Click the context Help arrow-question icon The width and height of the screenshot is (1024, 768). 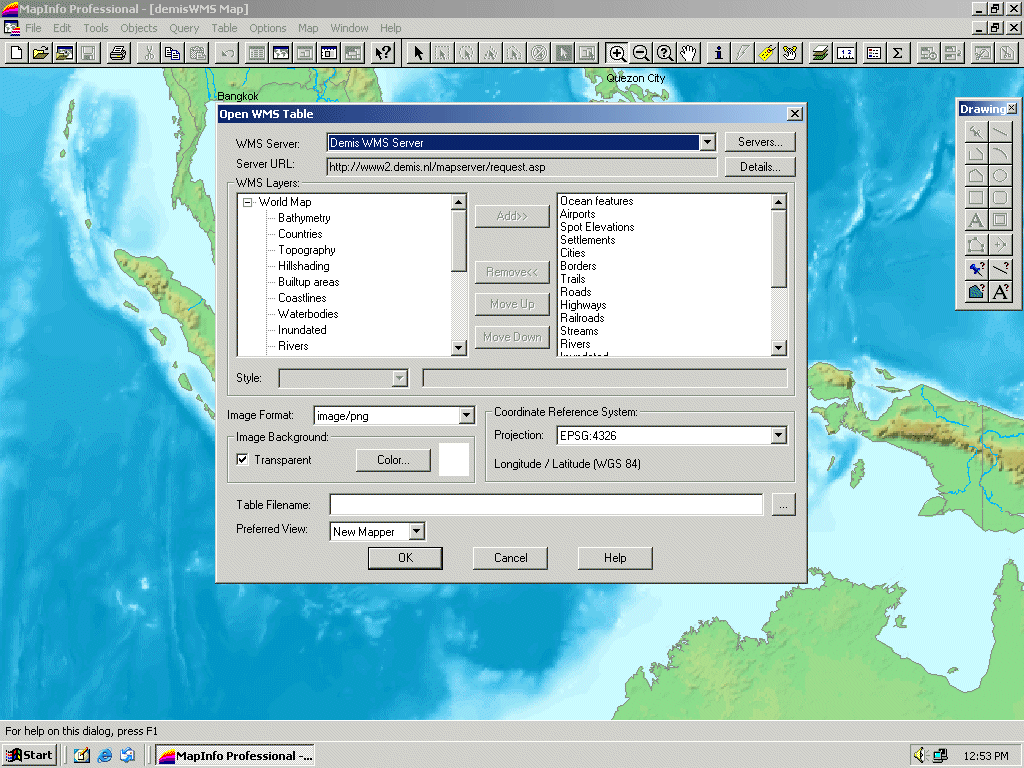[383, 53]
